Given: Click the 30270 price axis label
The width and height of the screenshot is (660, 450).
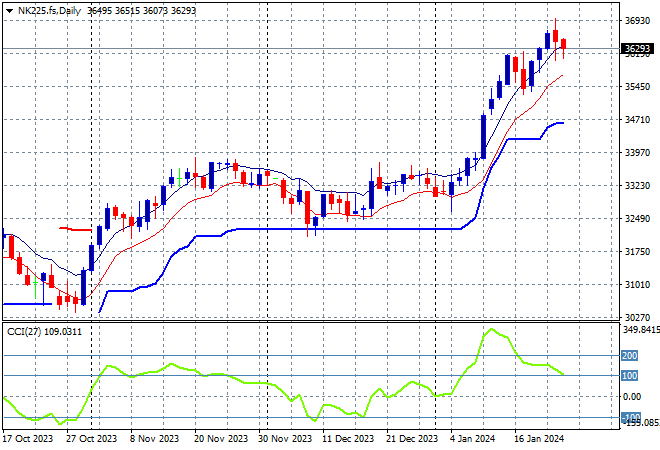Looking at the screenshot, I should [637, 317].
